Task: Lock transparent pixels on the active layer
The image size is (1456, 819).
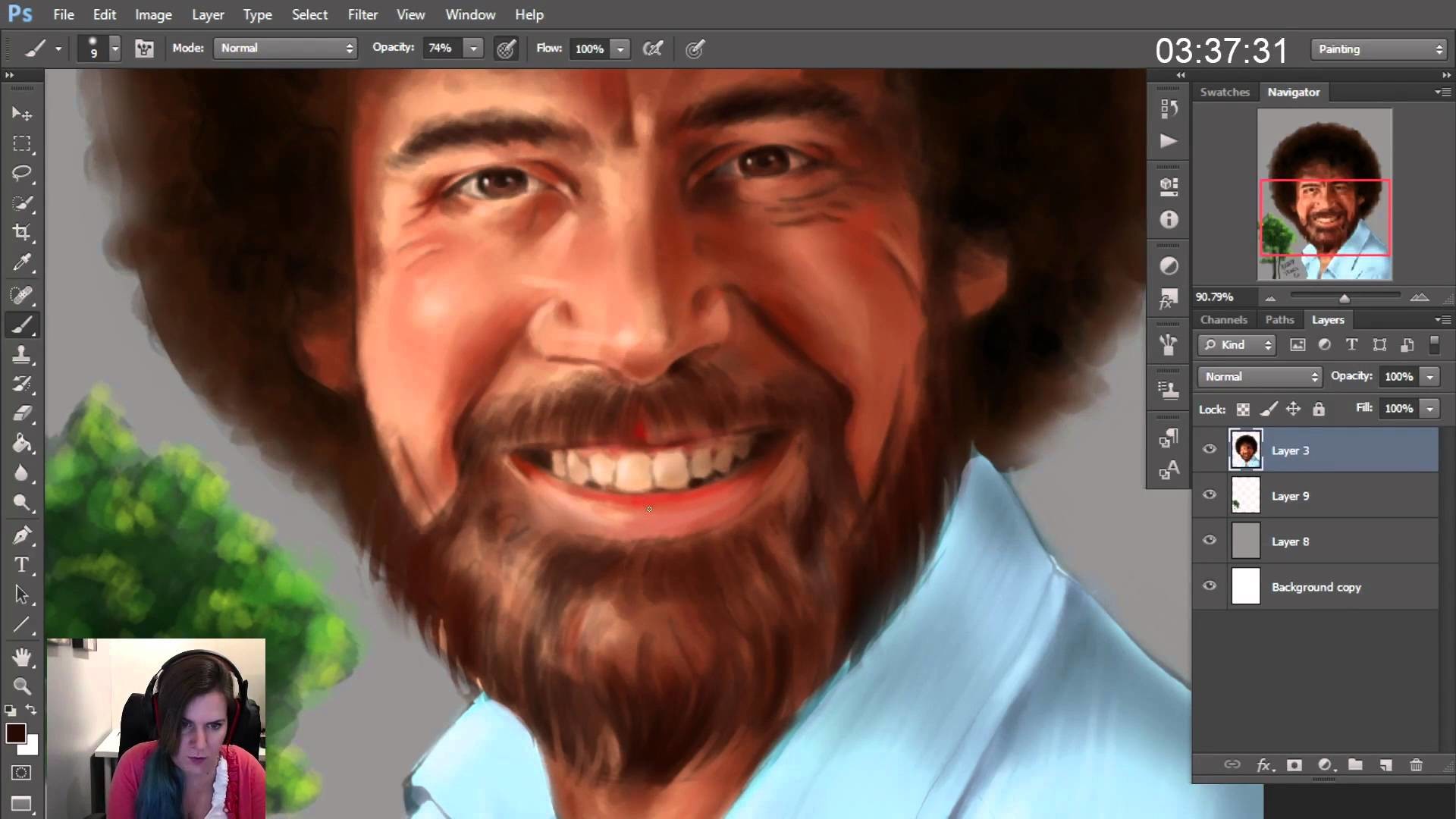Action: pos(1243,409)
